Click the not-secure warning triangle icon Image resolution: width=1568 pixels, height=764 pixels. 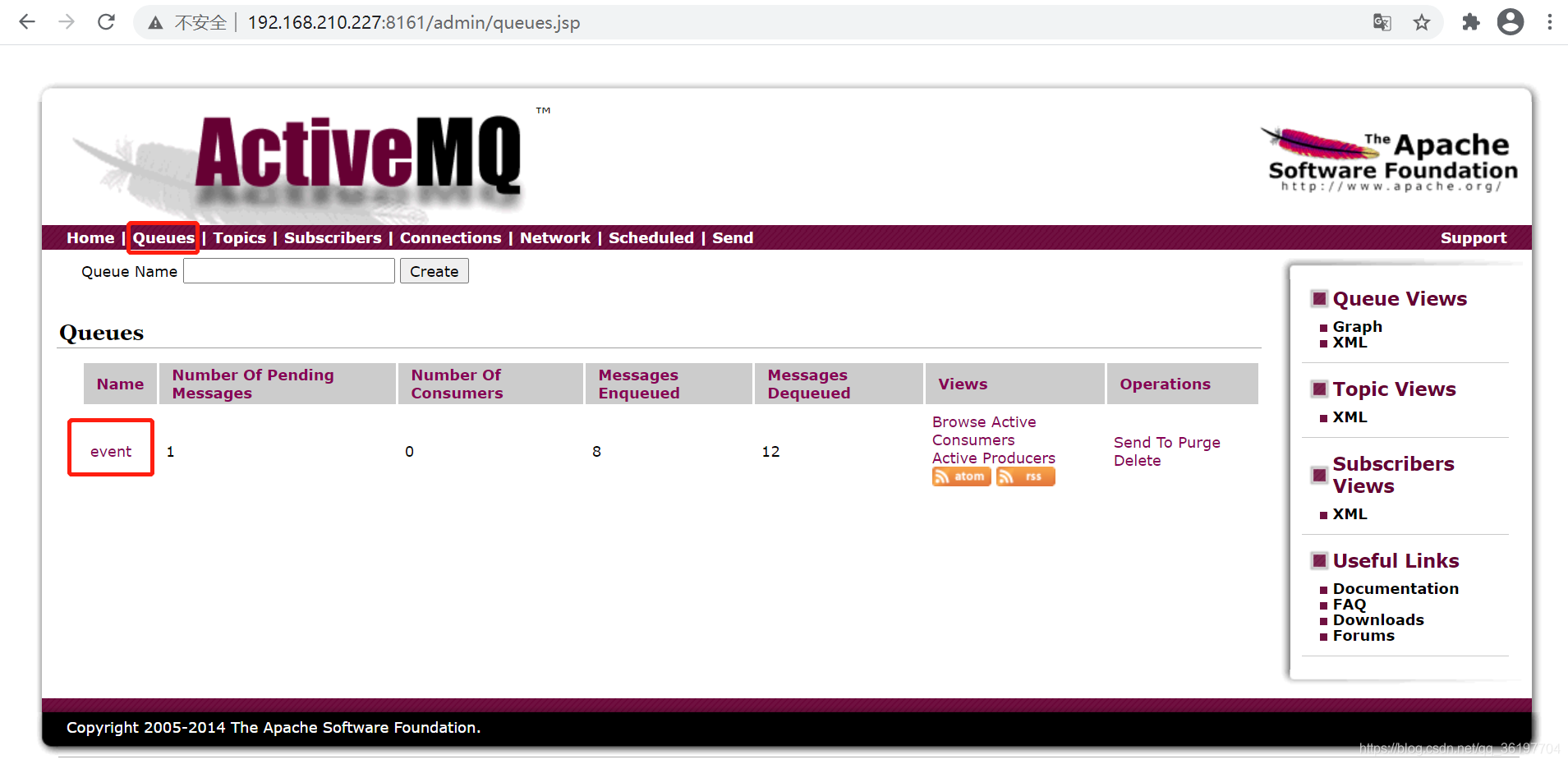click(x=155, y=23)
